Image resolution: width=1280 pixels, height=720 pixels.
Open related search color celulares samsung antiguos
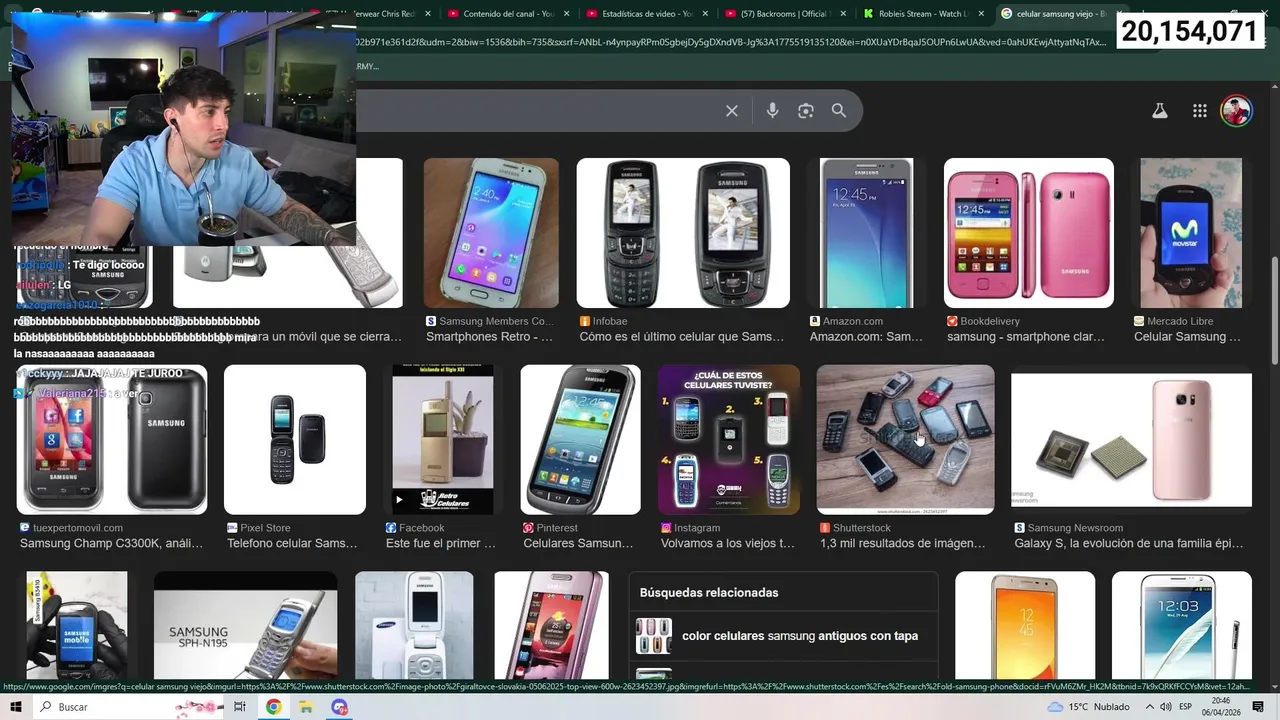coord(783,636)
